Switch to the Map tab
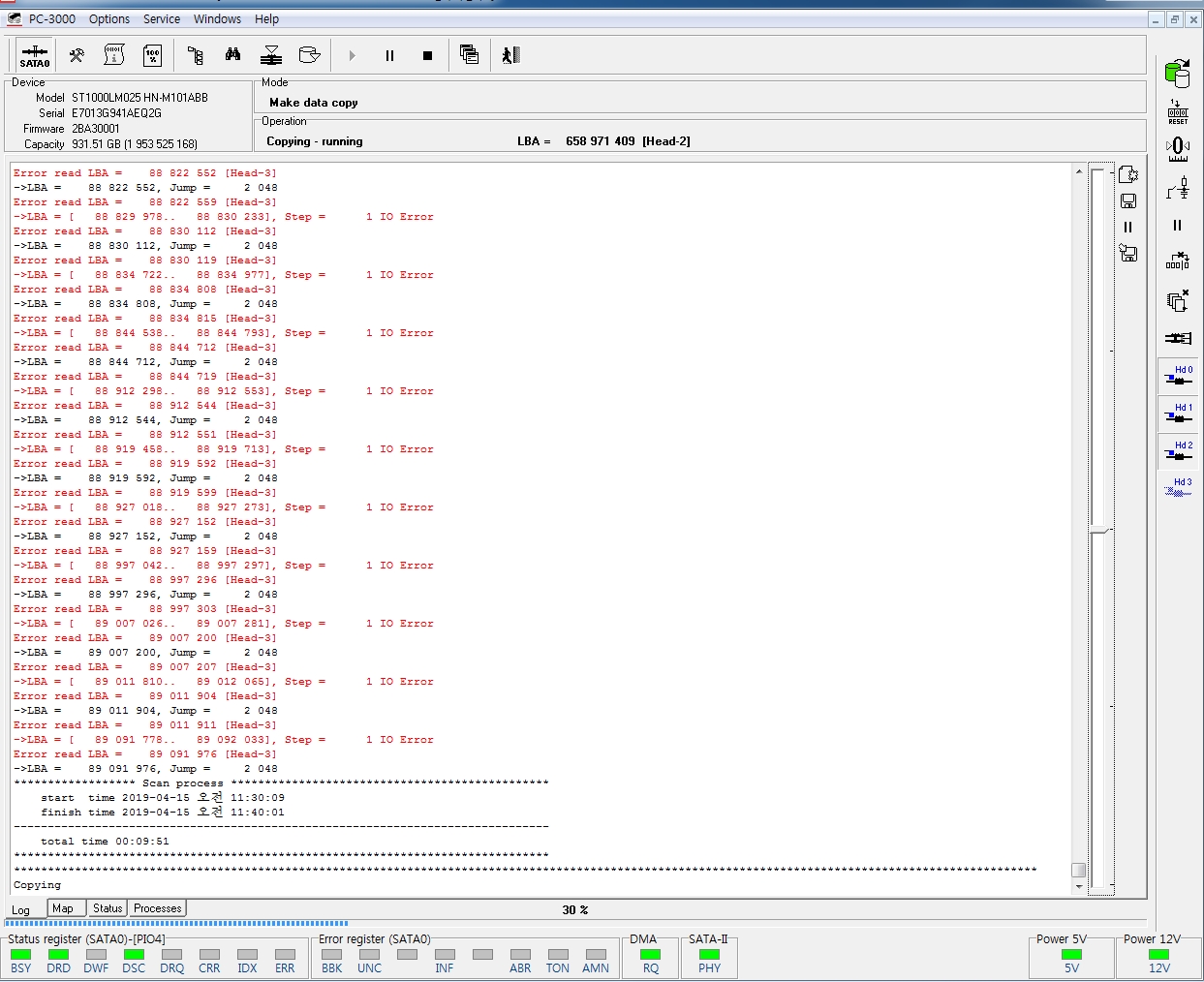This screenshot has width=1204, height=982. click(x=63, y=908)
